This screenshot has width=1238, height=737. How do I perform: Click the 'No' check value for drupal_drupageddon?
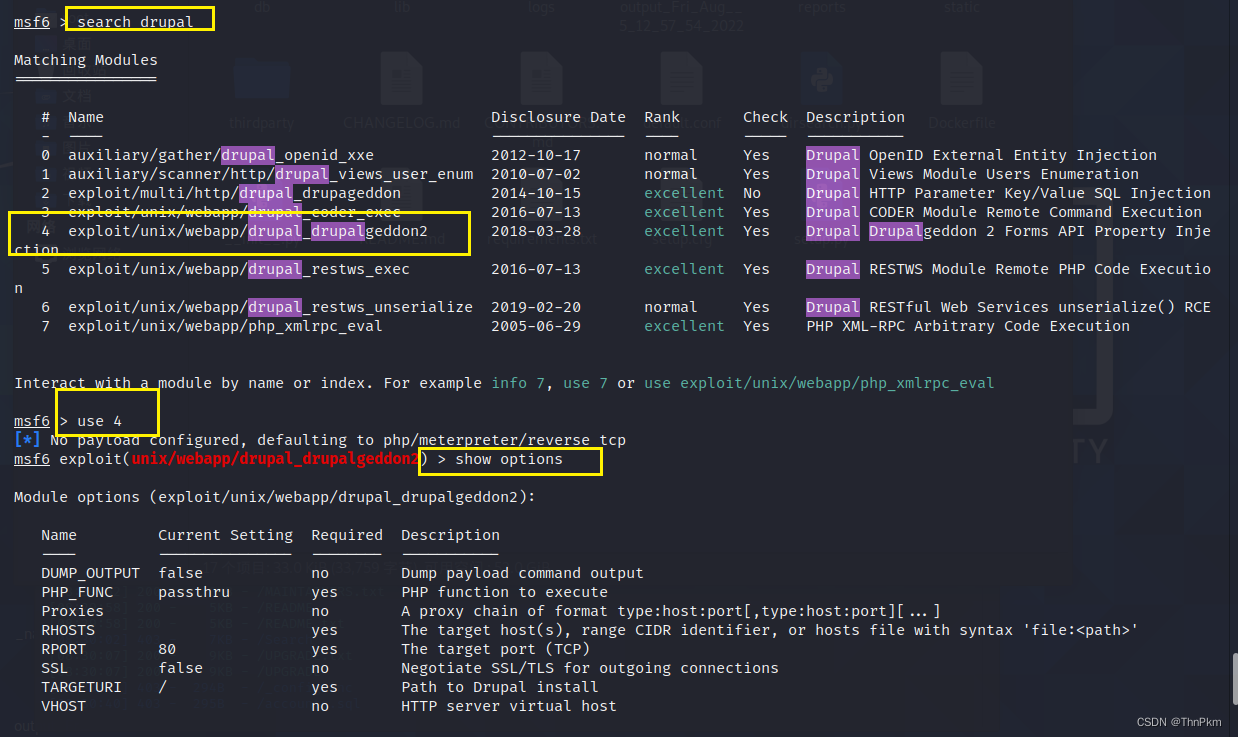pos(752,193)
